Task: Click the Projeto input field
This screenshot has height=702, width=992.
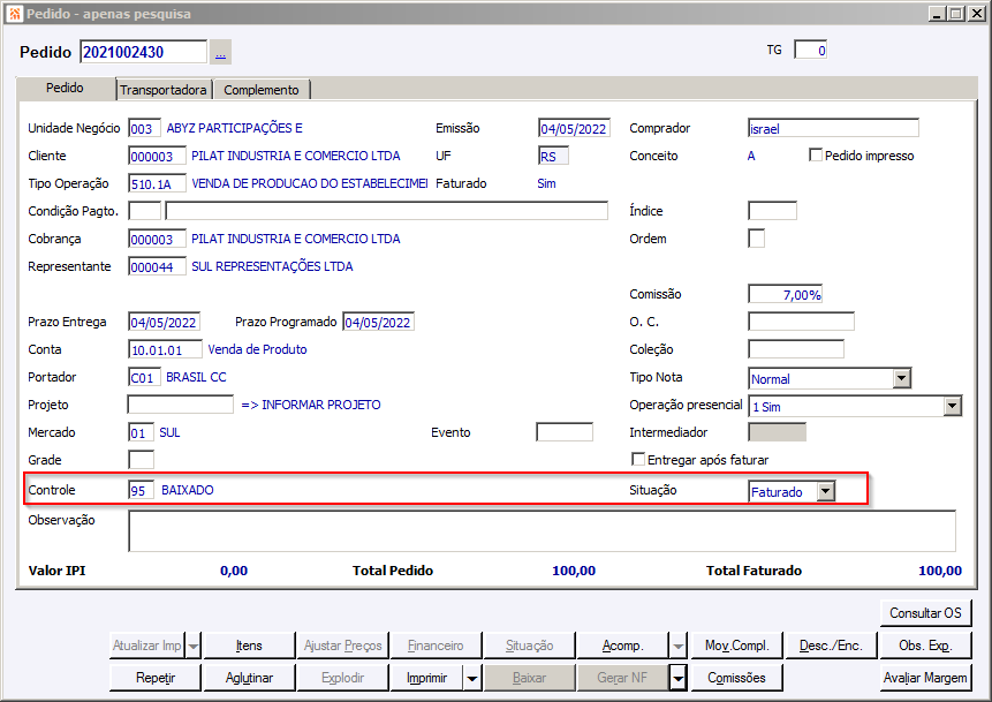Action: coord(180,404)
